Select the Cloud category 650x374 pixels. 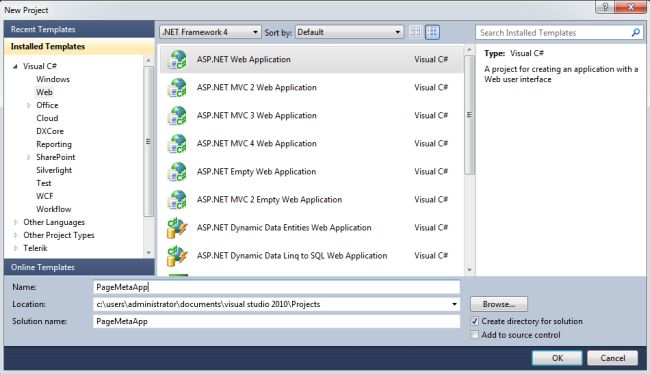coord(47,118)
